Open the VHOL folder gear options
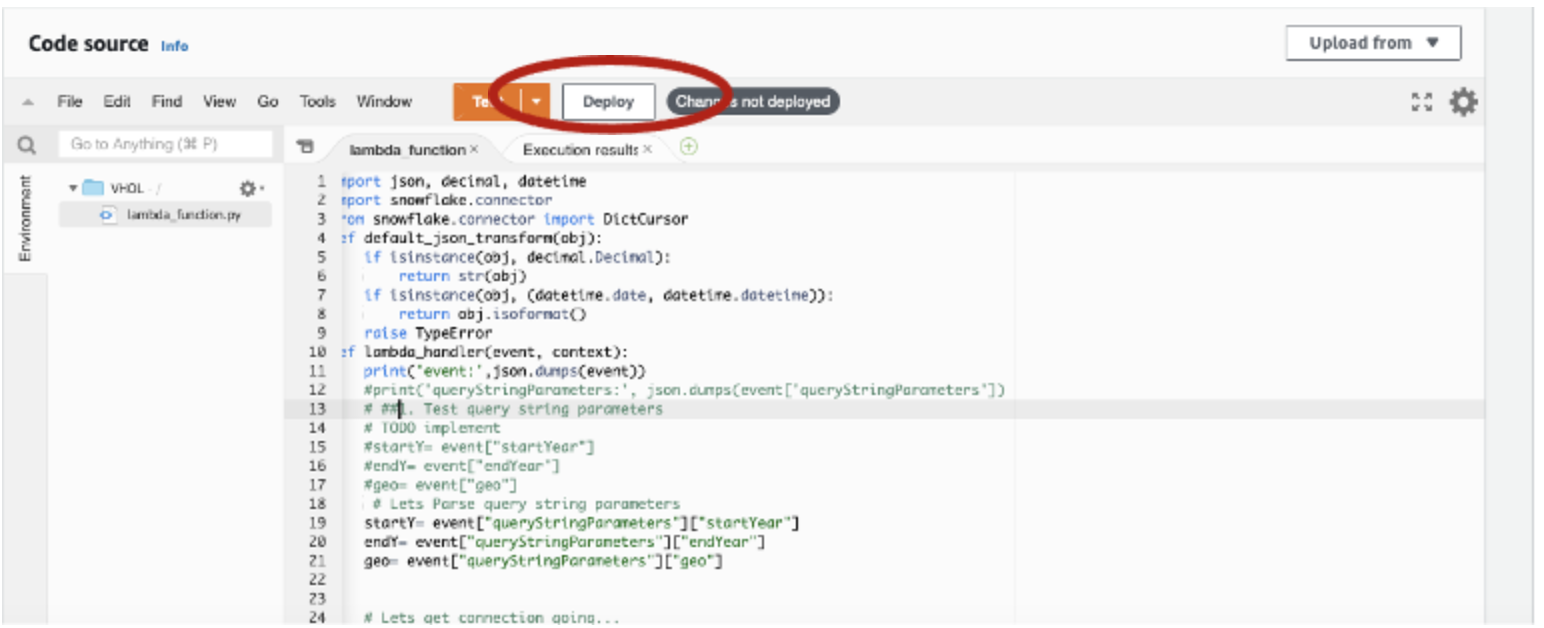 (249, 188)
